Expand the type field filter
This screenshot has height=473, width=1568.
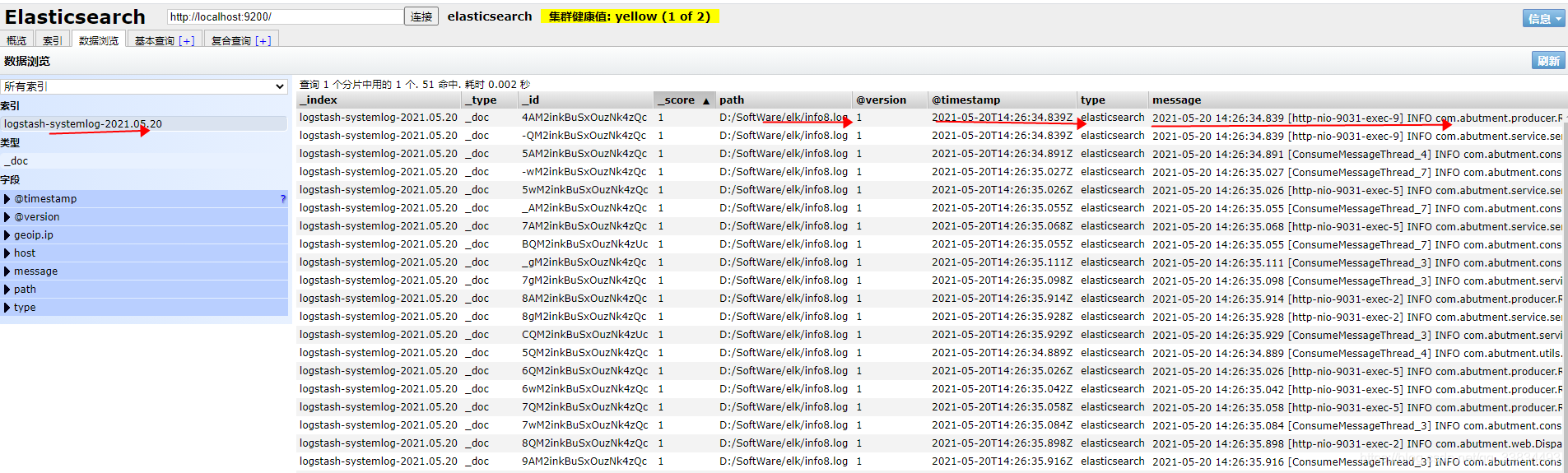click(144, 308)
